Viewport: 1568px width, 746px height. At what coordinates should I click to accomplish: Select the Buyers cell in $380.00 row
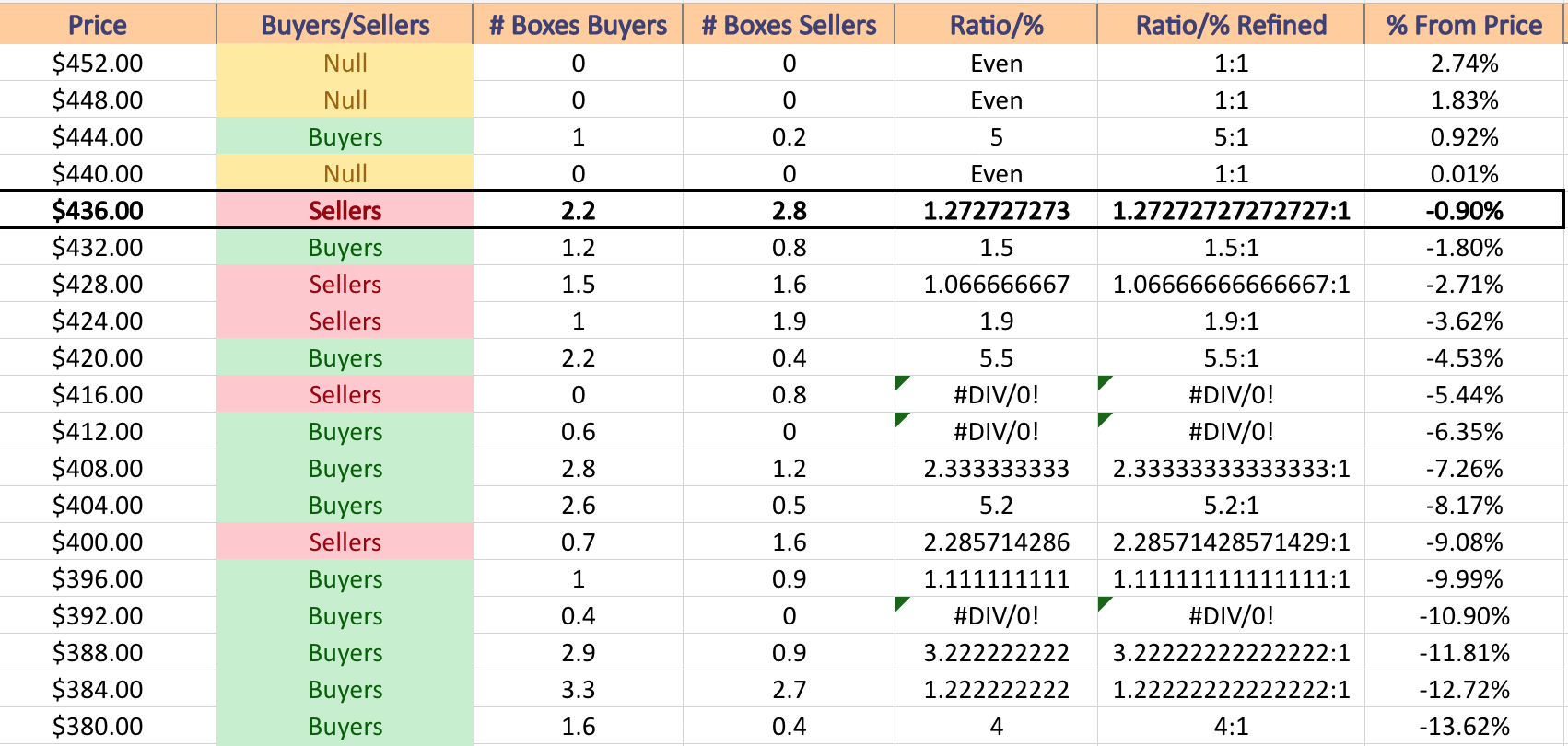(345, 727)
